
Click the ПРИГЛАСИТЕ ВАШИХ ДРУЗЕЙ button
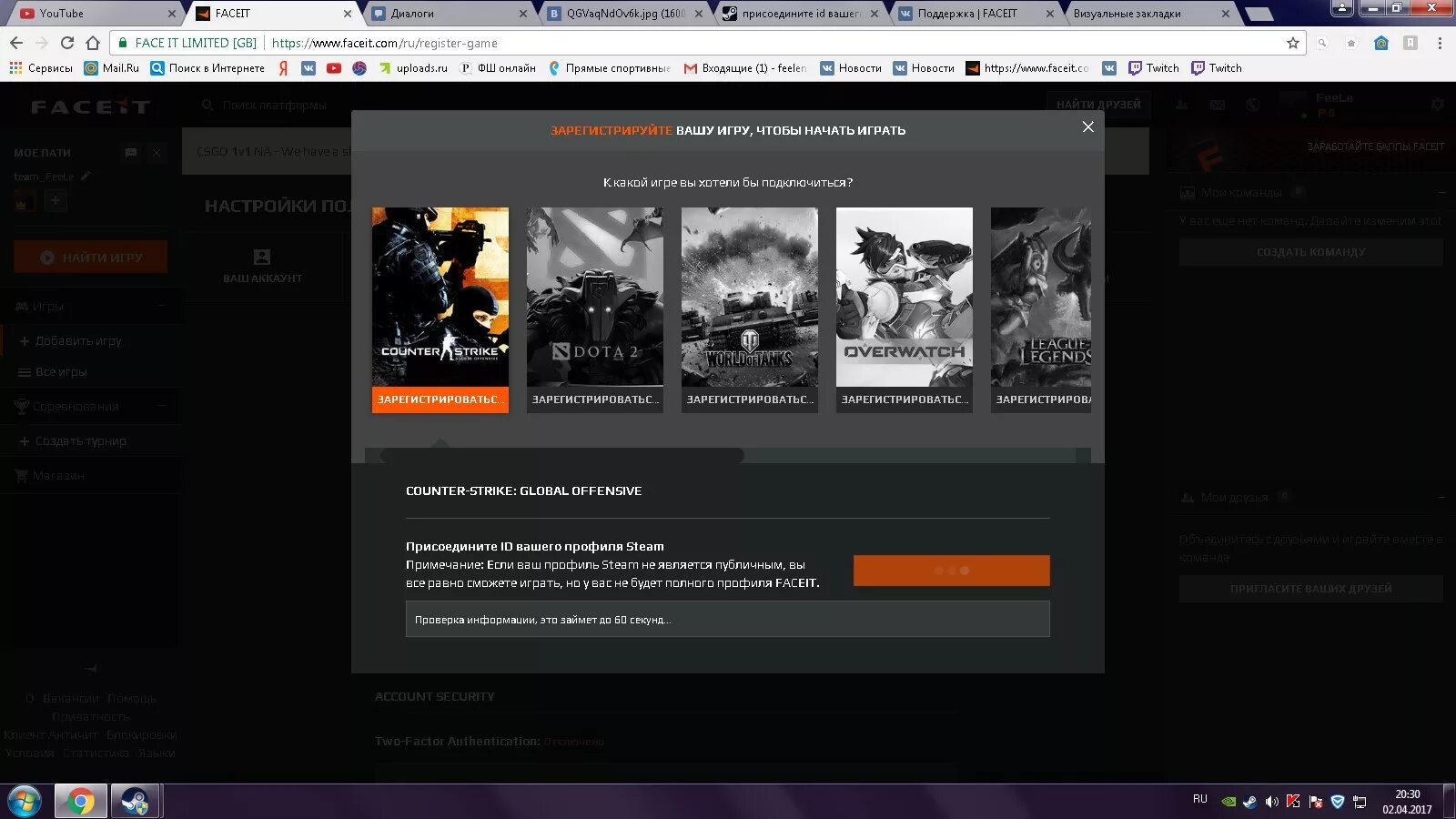[1311, 589]
